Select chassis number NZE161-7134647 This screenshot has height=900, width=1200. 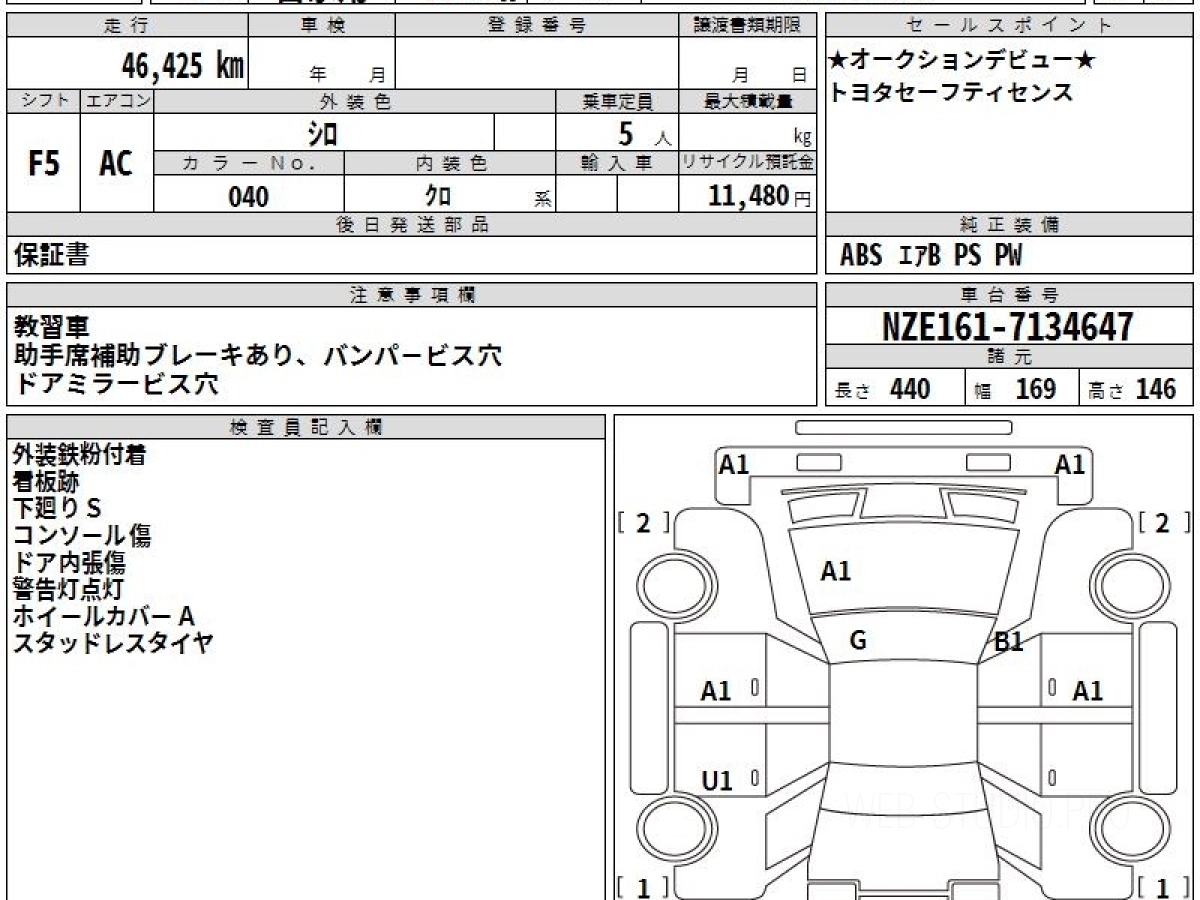[1008, 326]
